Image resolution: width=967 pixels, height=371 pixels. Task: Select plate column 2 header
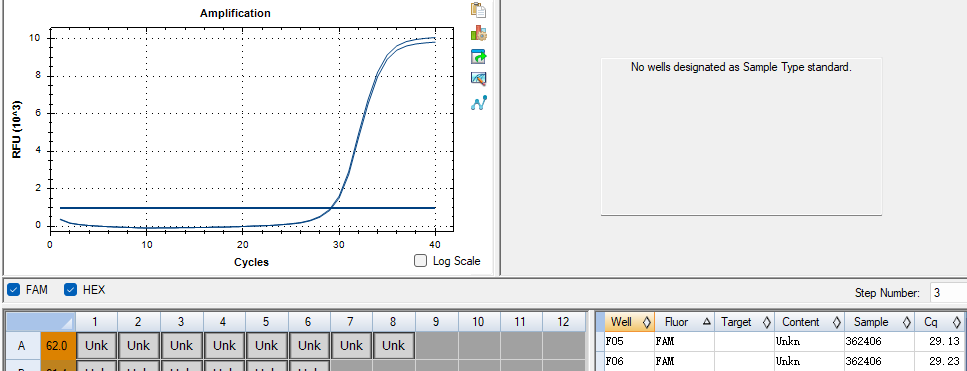139,322
